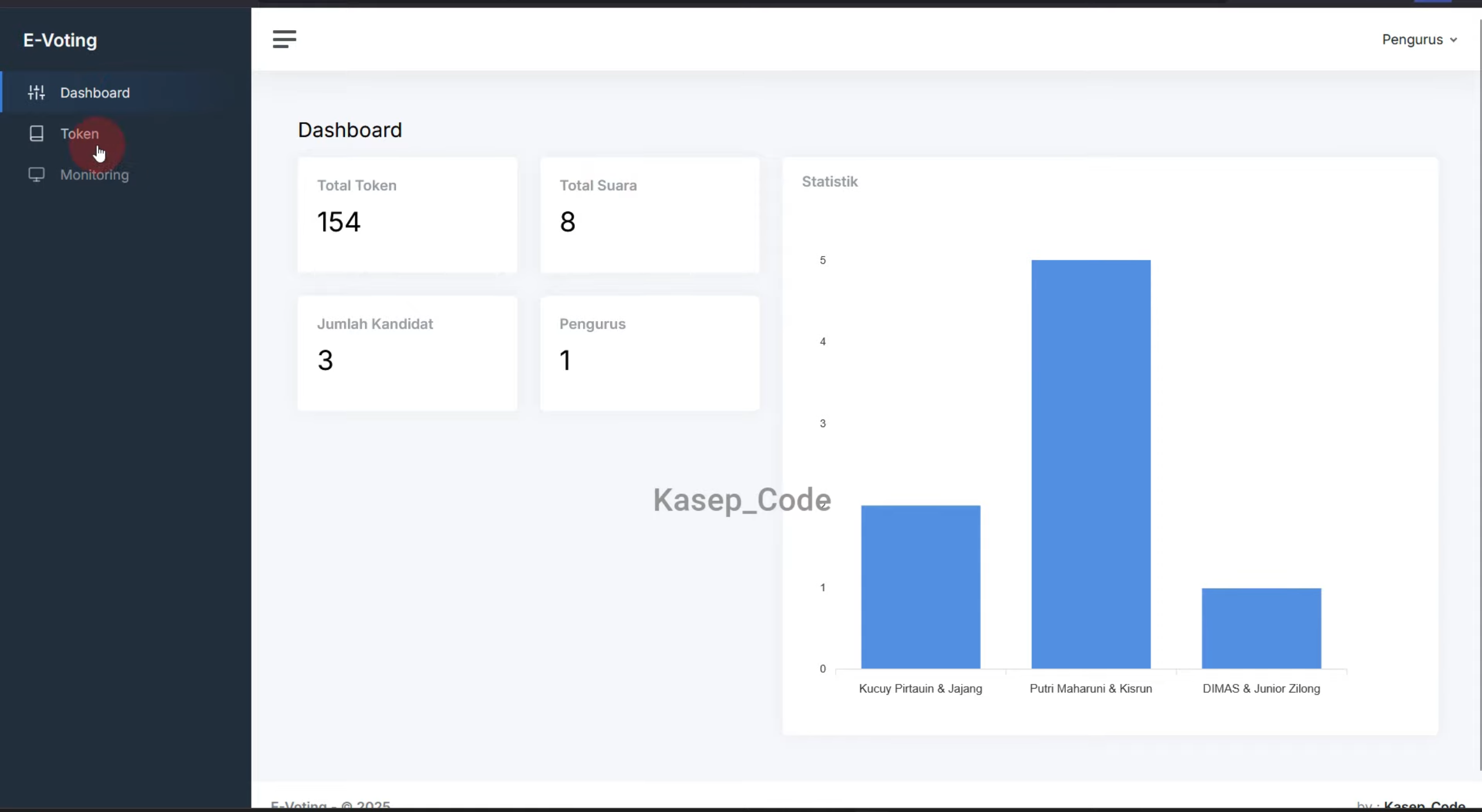Click the y-axis value 3 label

822,423
